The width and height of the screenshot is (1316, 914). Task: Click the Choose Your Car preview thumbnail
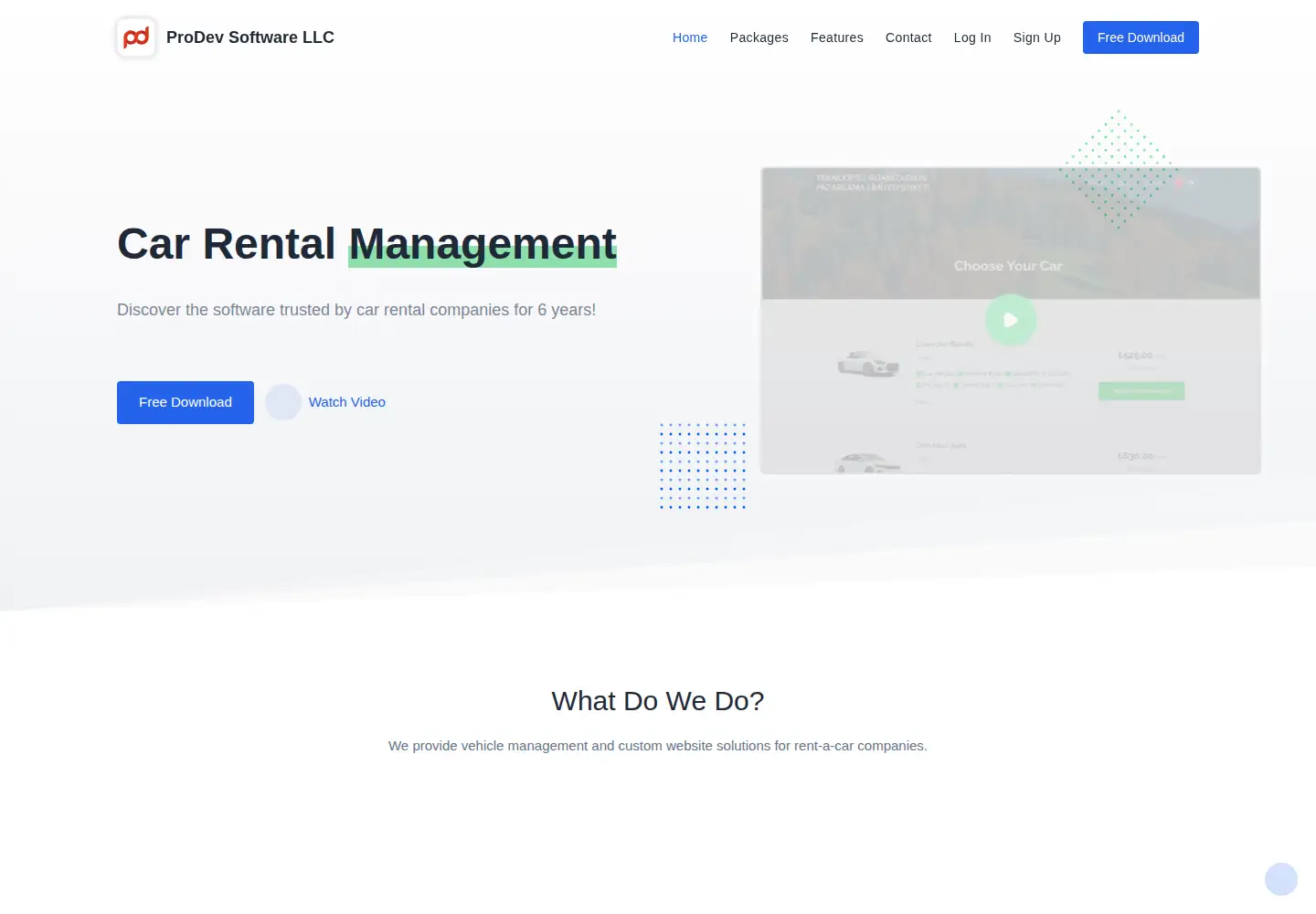(x=1011, y=320)
